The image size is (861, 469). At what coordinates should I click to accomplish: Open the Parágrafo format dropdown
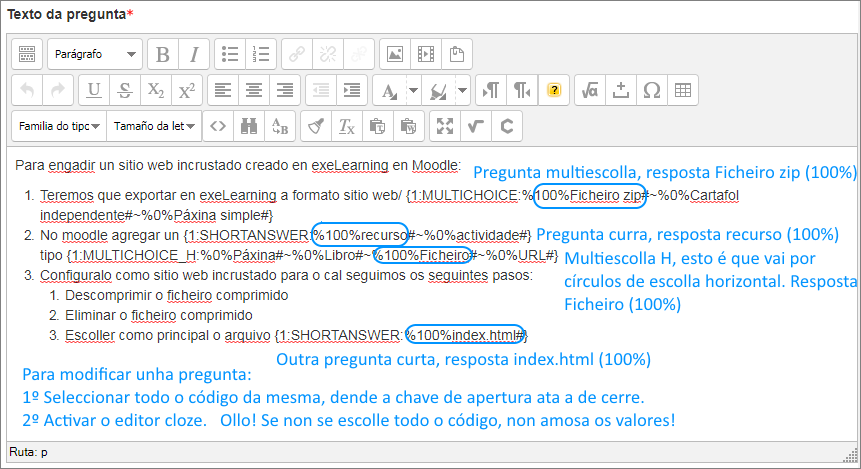pyautogui.click(x=94, y=54)
